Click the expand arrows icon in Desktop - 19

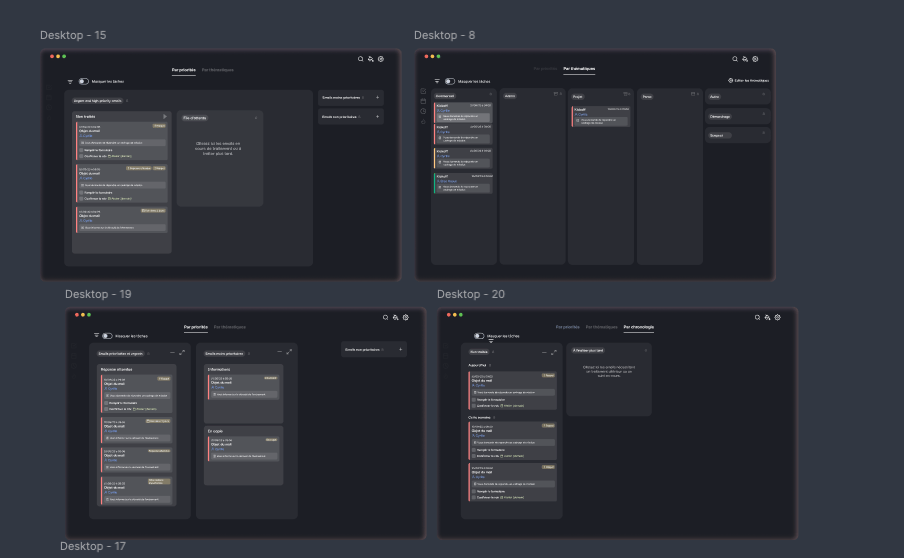183,352
